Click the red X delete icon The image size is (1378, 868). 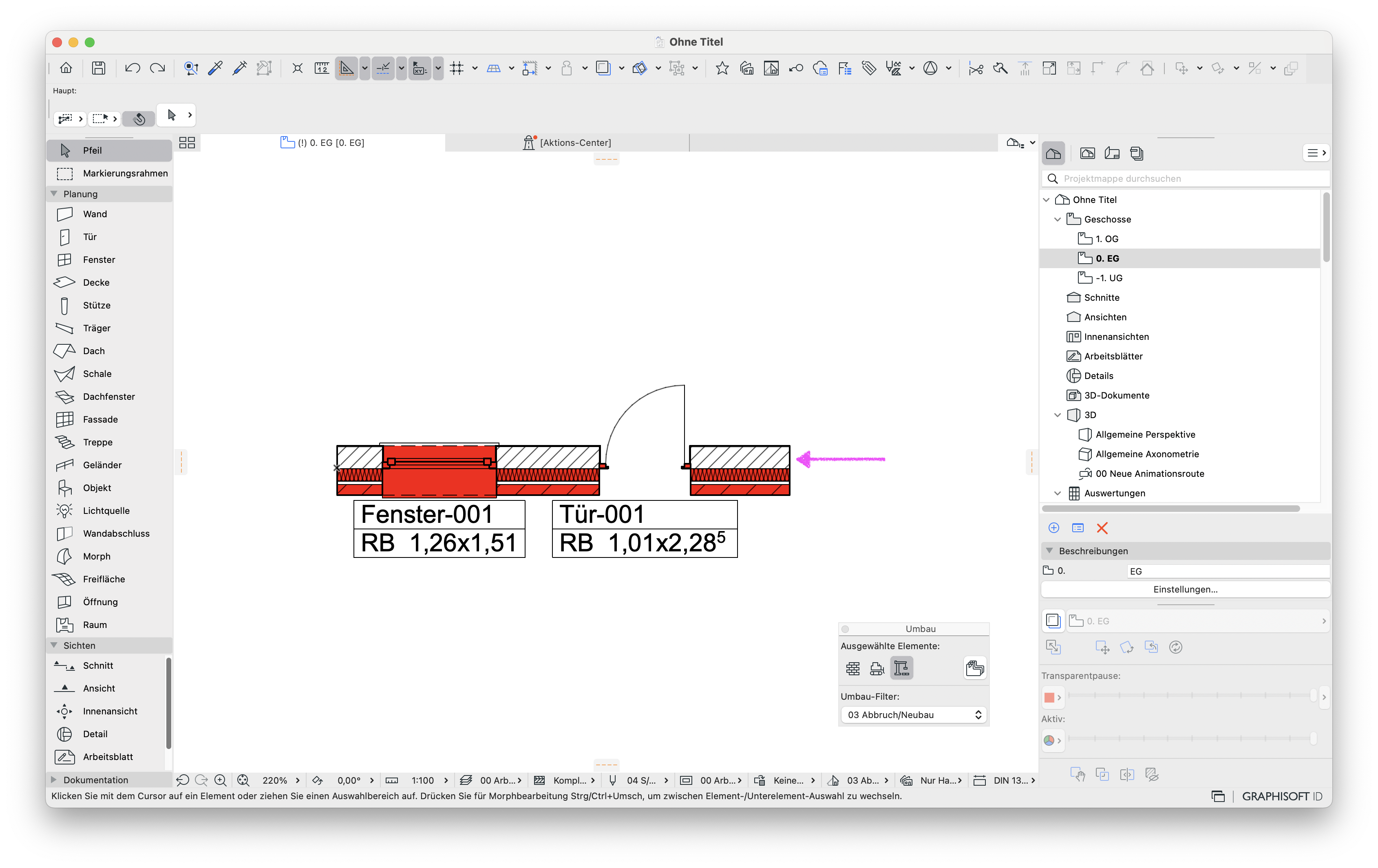tap(1102, 529)
